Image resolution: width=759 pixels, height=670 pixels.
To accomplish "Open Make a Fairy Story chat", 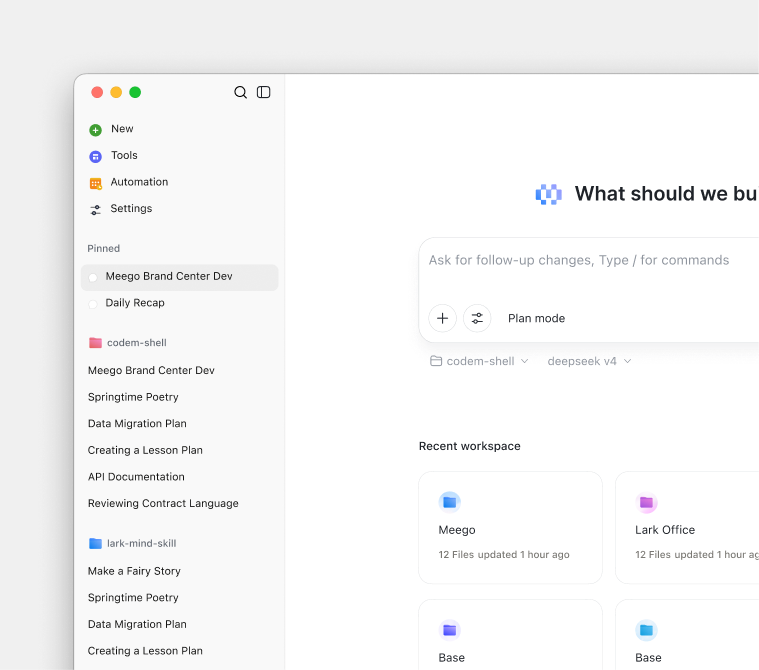I will pos(134,571).
